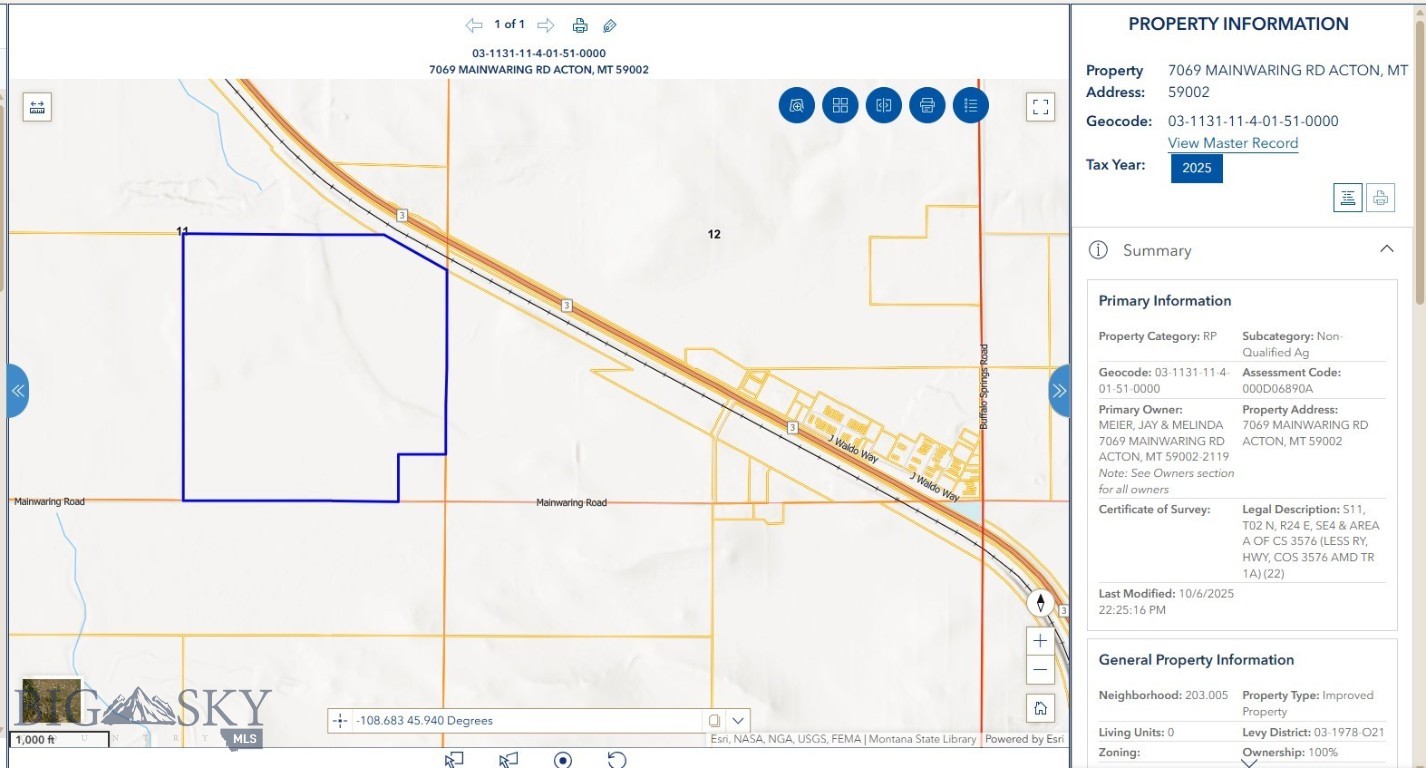Toggle the collapse-all sections icon
Viewport: 1426px width, 768px height.
pyautogui.click(x=1347, y=198)
